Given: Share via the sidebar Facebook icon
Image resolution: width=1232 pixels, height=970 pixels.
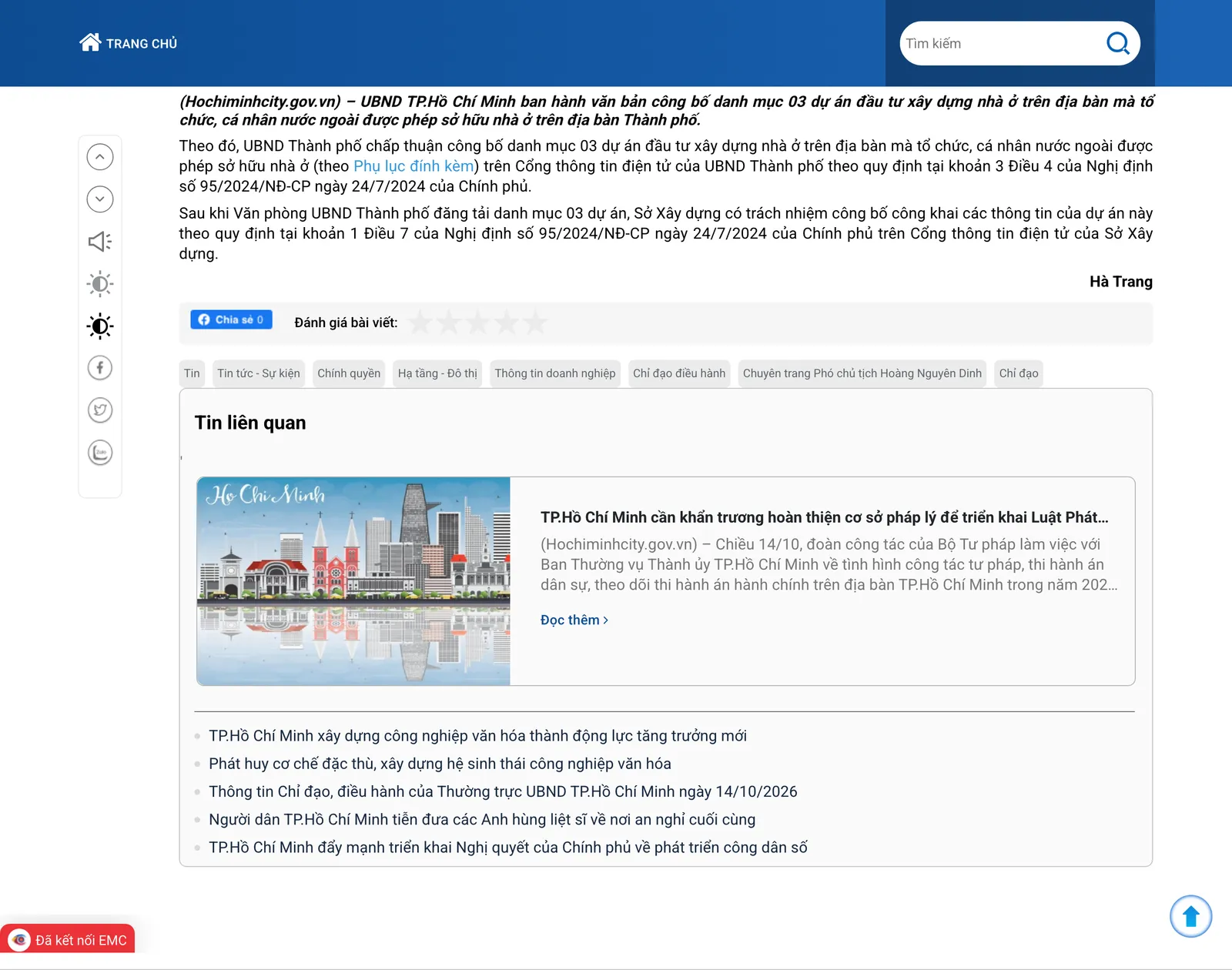Looking at the screenshot, I should 100,368.
